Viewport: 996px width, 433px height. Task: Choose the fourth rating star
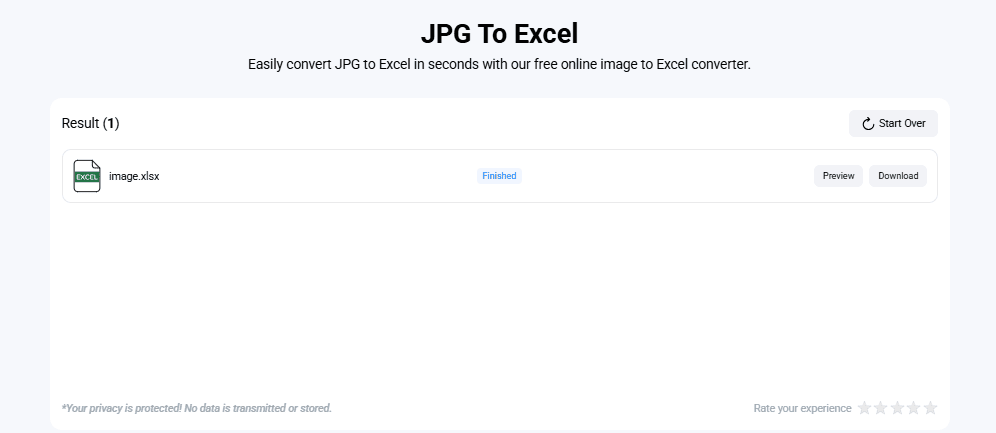point(914,408)
